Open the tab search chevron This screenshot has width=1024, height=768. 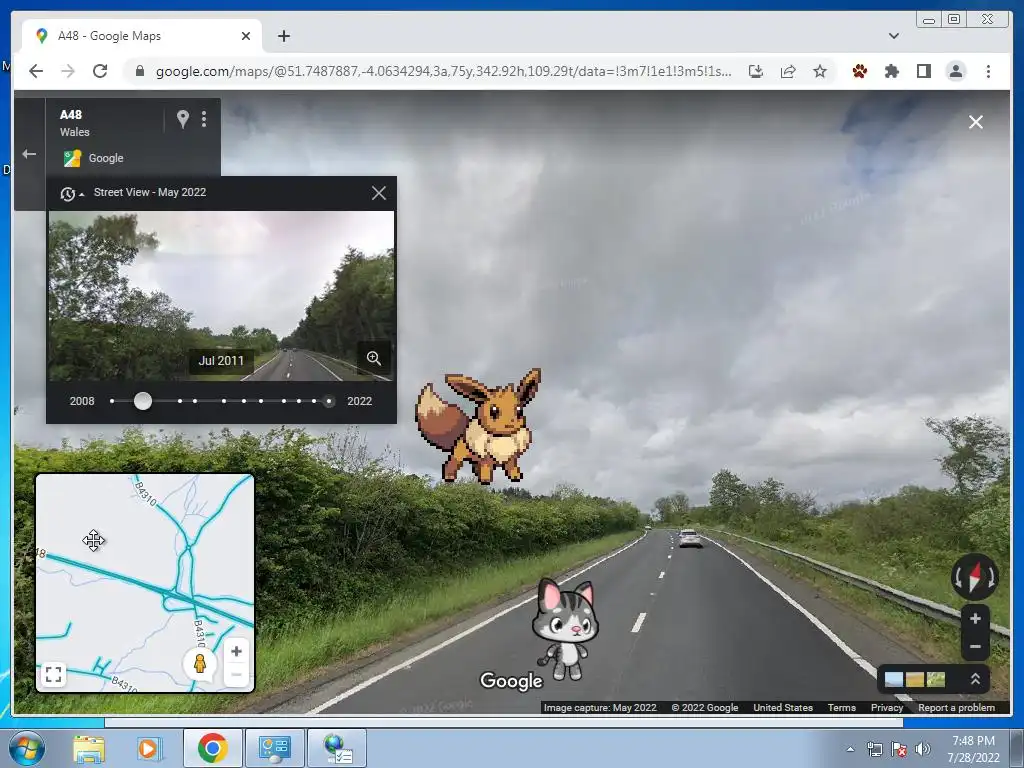[x=893, y=36]
